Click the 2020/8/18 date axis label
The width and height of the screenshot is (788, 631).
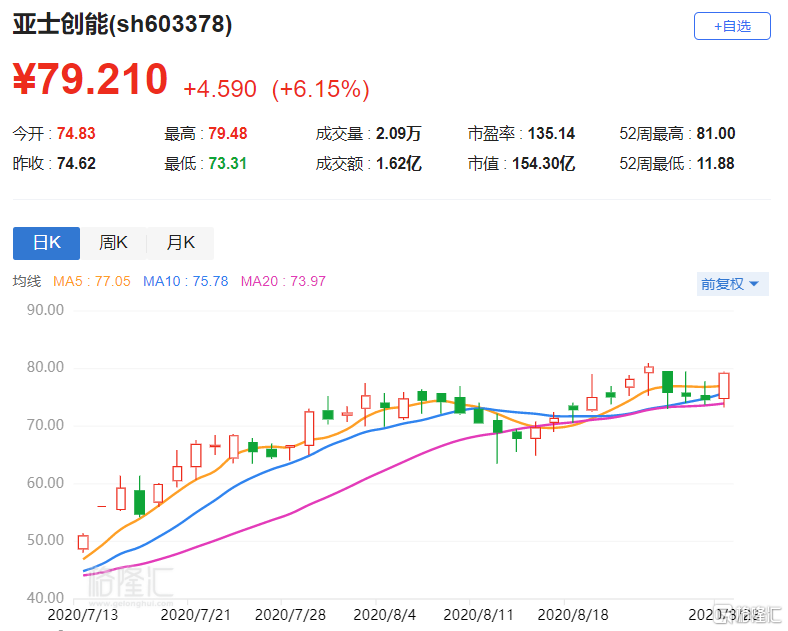[x=573, y=615]
